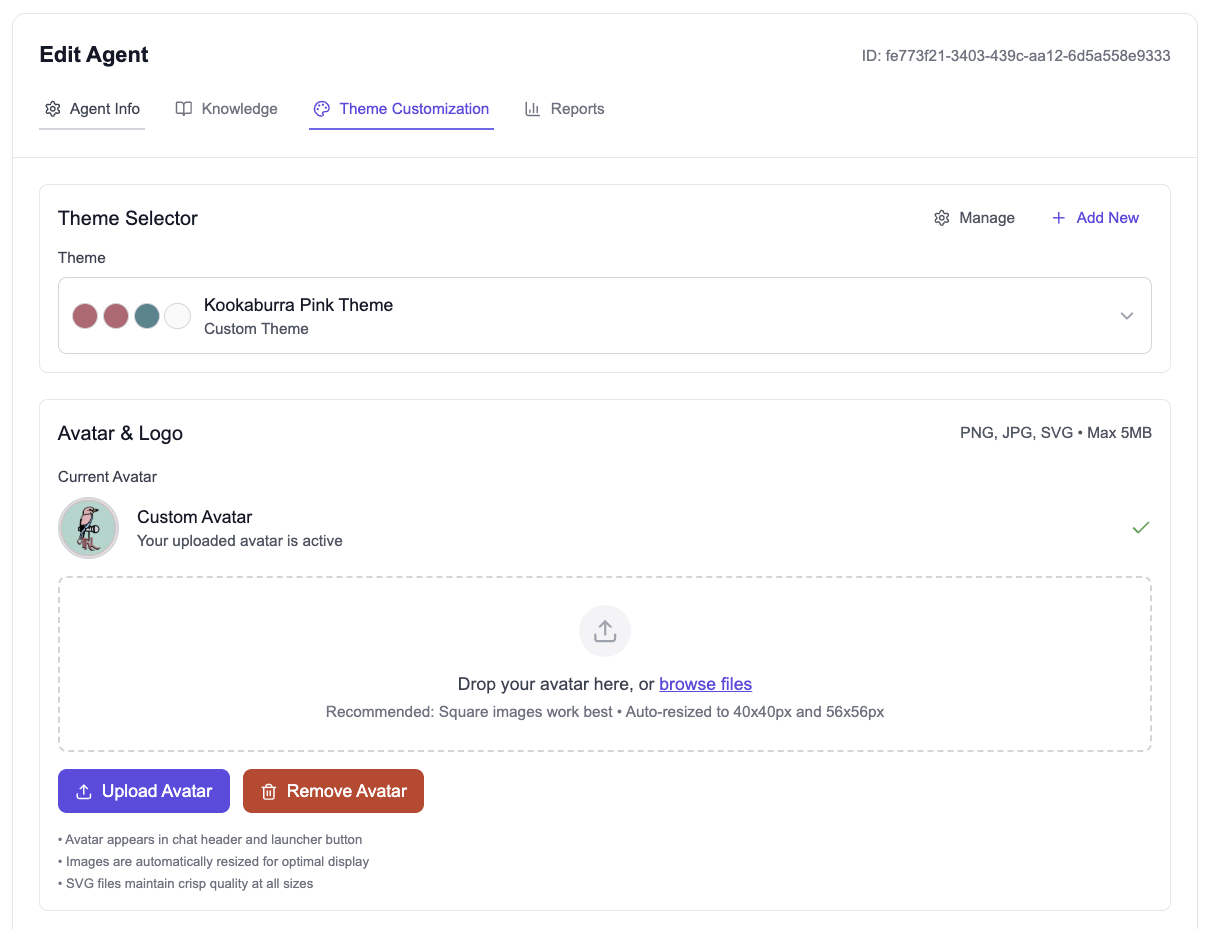The height and width of the screenshot is (929, 1205).
Task: Click the Add New theme button
Action: pyautogui.click(x=1096, y=218)
